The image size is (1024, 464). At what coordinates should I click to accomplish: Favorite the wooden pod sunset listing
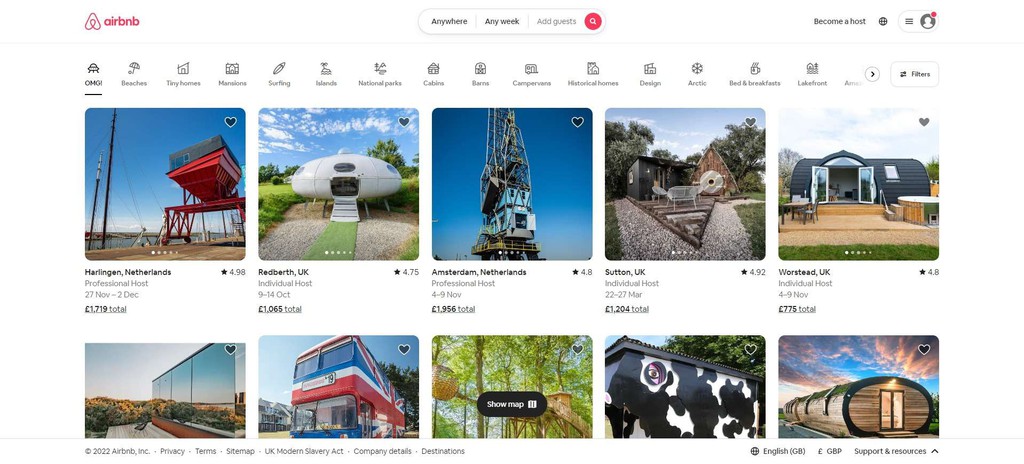coord(924,350)
